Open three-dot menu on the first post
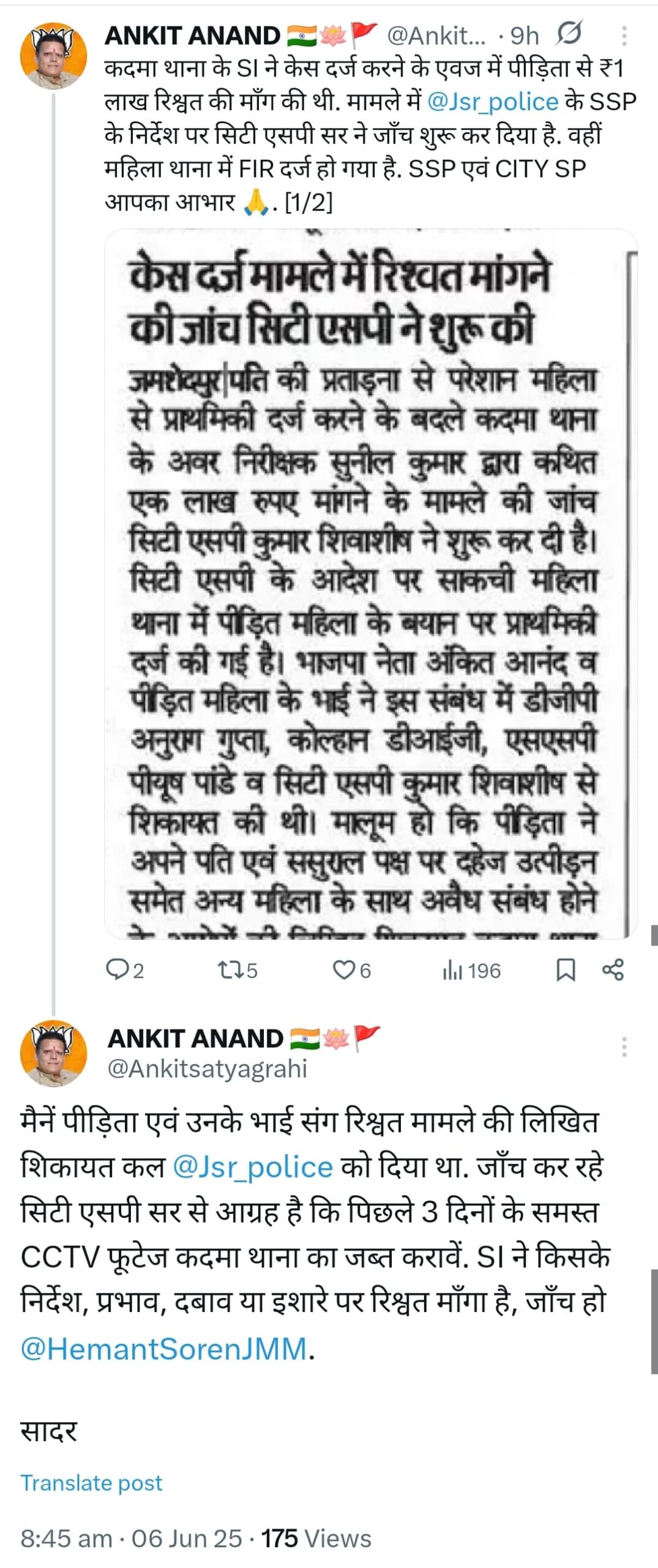 coord(624,36)
